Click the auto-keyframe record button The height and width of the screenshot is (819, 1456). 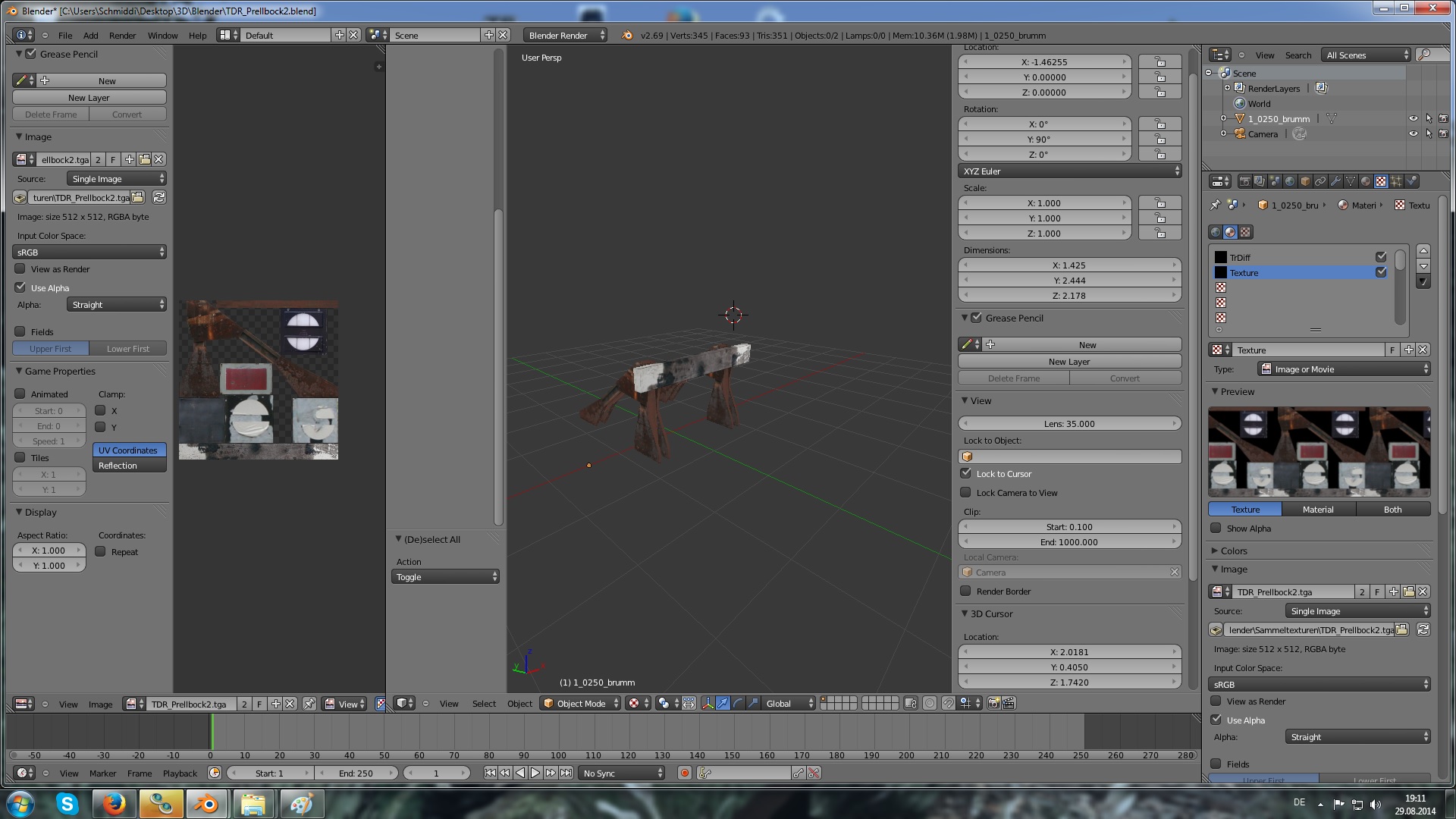pyautogui.click(x=685, y=773)
